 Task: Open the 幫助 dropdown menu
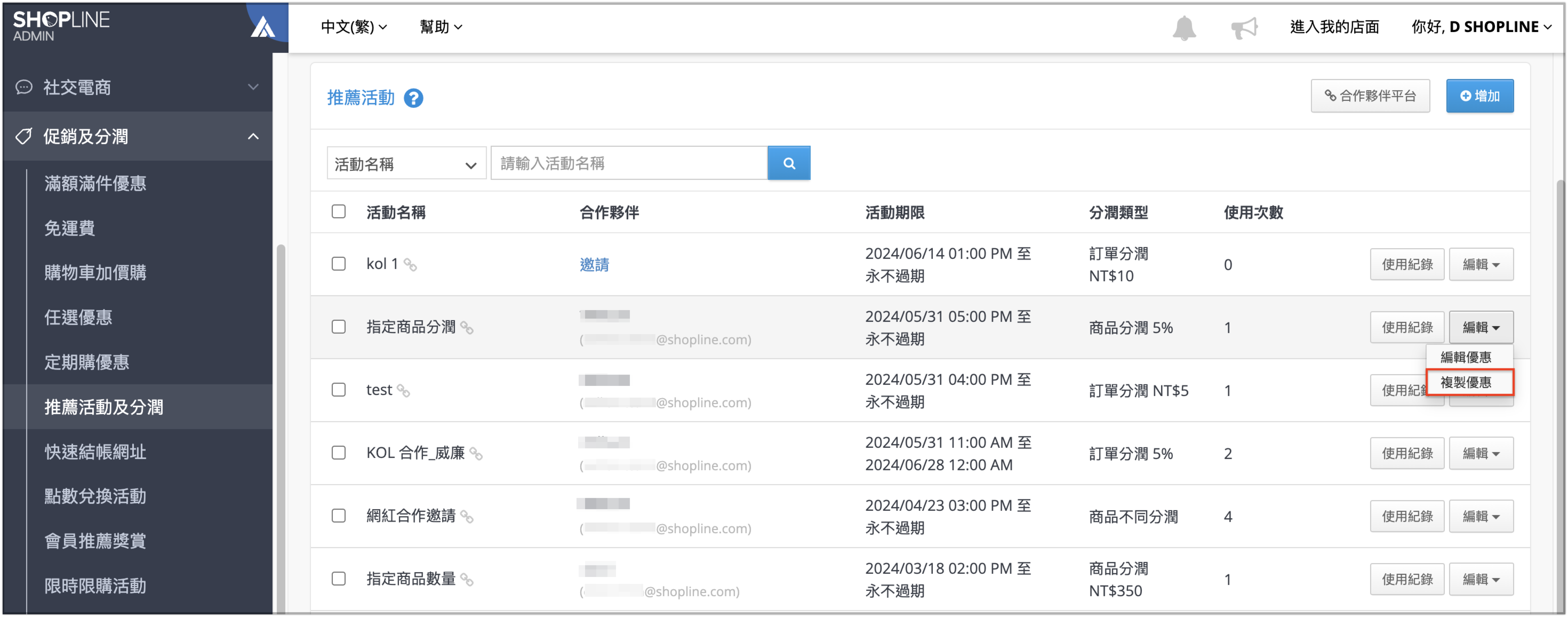(x=441, y=27)
